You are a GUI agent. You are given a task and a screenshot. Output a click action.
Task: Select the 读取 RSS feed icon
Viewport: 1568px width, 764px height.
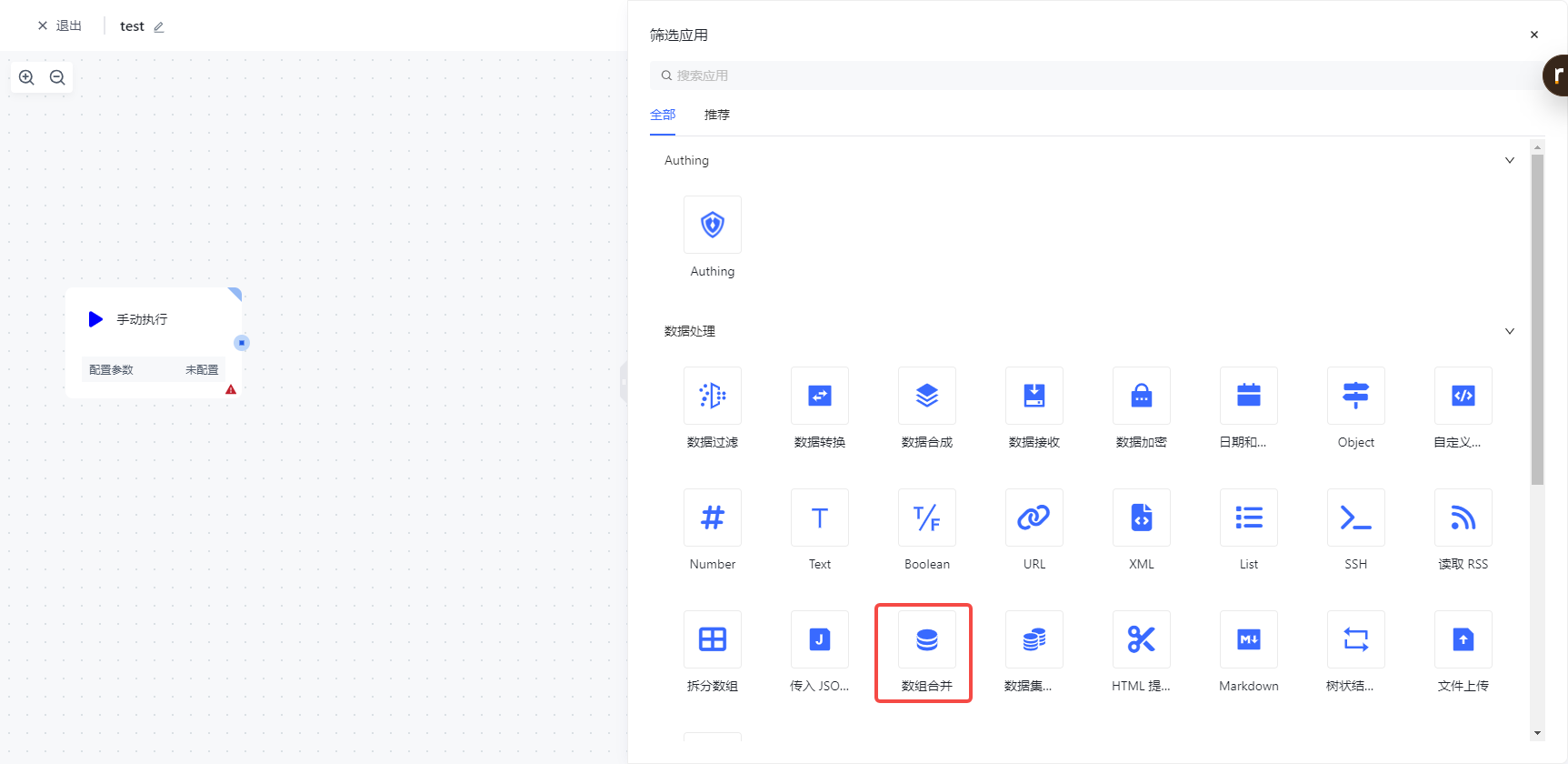pyautogui.click(x=1463, y=518)
